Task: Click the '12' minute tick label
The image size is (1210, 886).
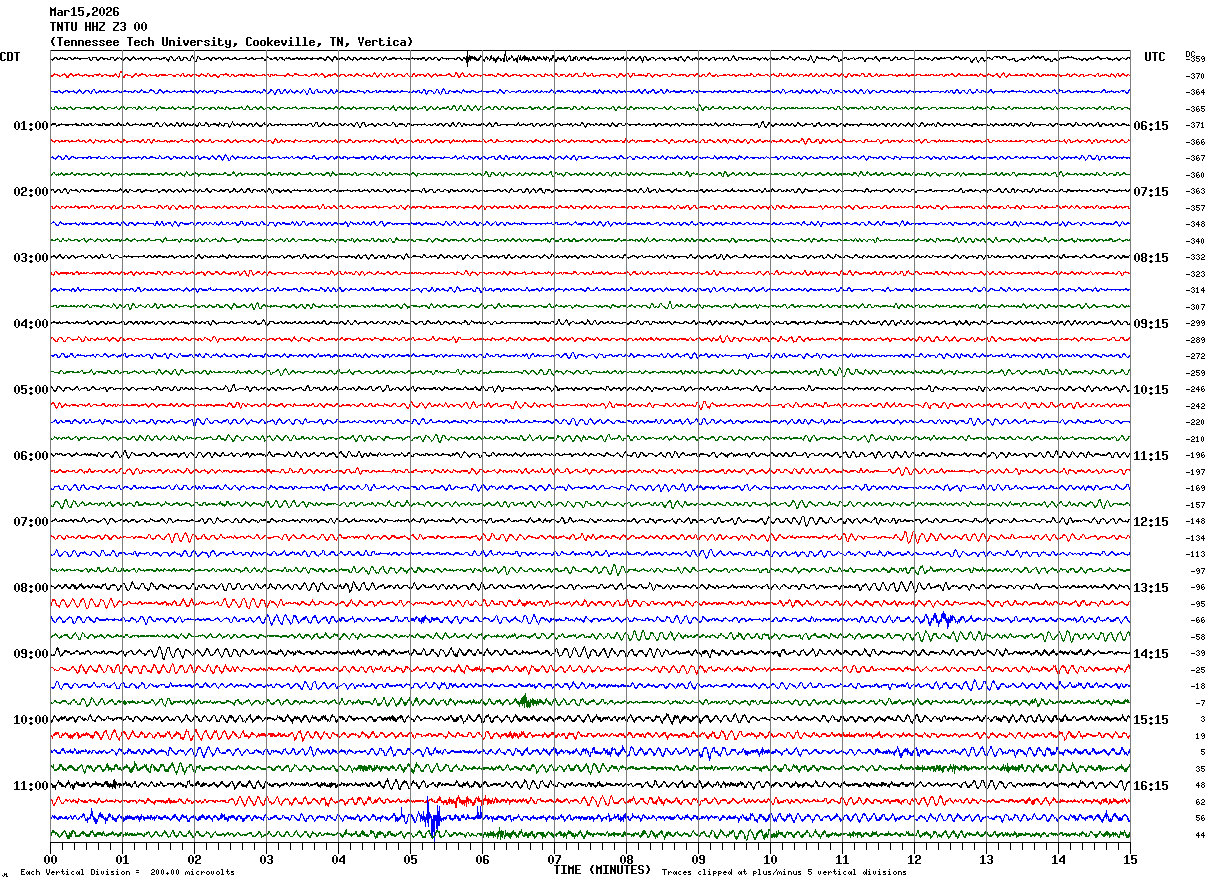Action: pos(914,859)
